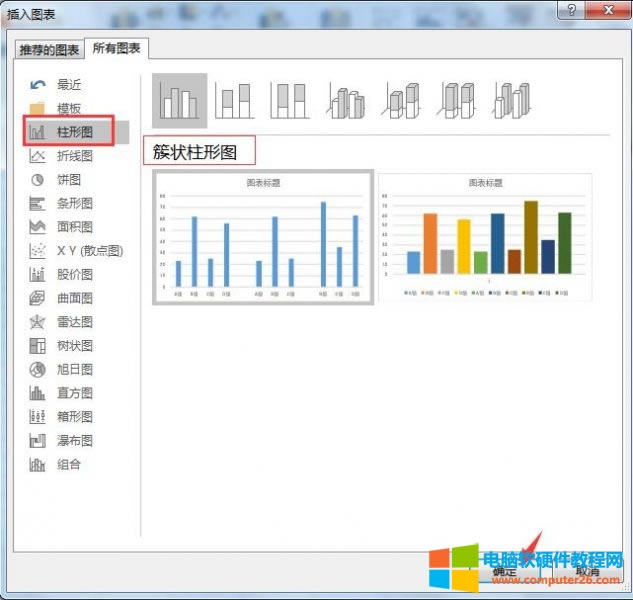Pick the 3-D stacked column subtype icon
Viewport: 633px width, 600px height.
402,100
